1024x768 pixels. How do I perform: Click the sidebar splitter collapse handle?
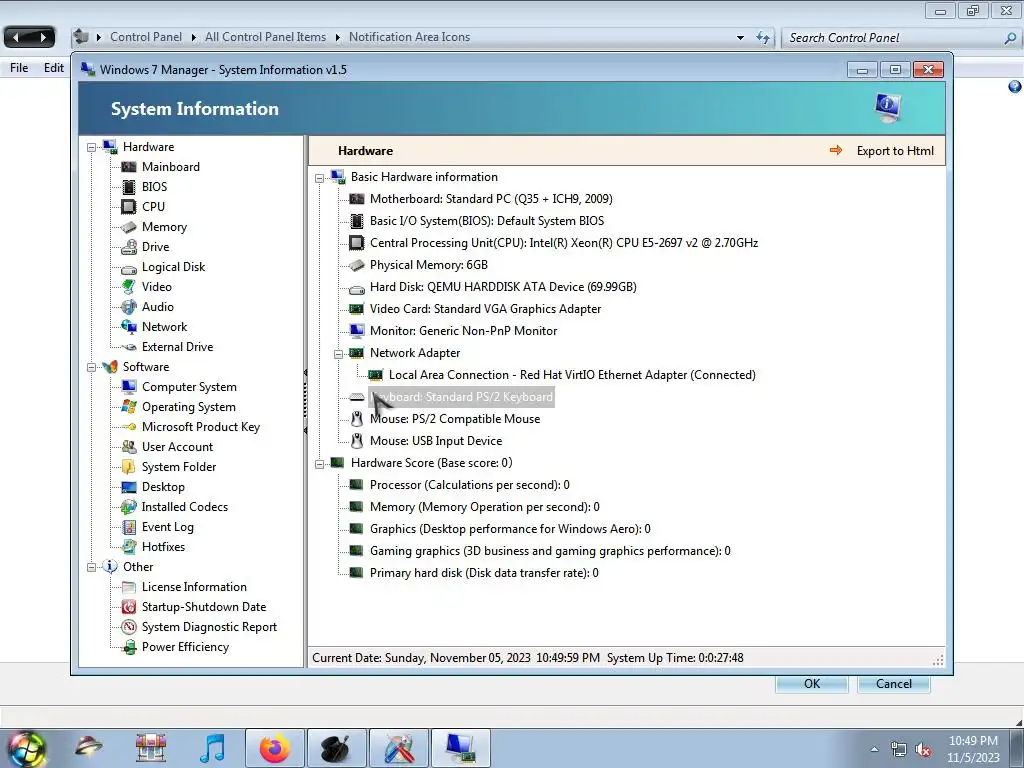(305, 401)
